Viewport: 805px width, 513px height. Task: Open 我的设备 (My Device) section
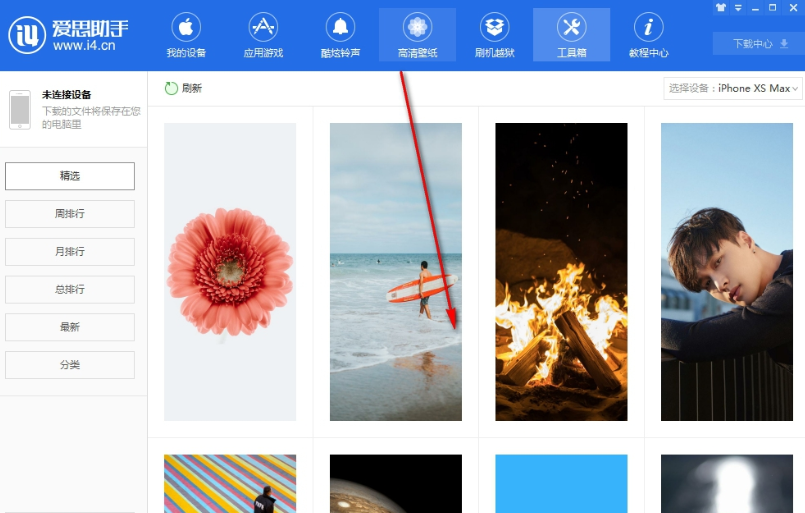click(186, 35)
